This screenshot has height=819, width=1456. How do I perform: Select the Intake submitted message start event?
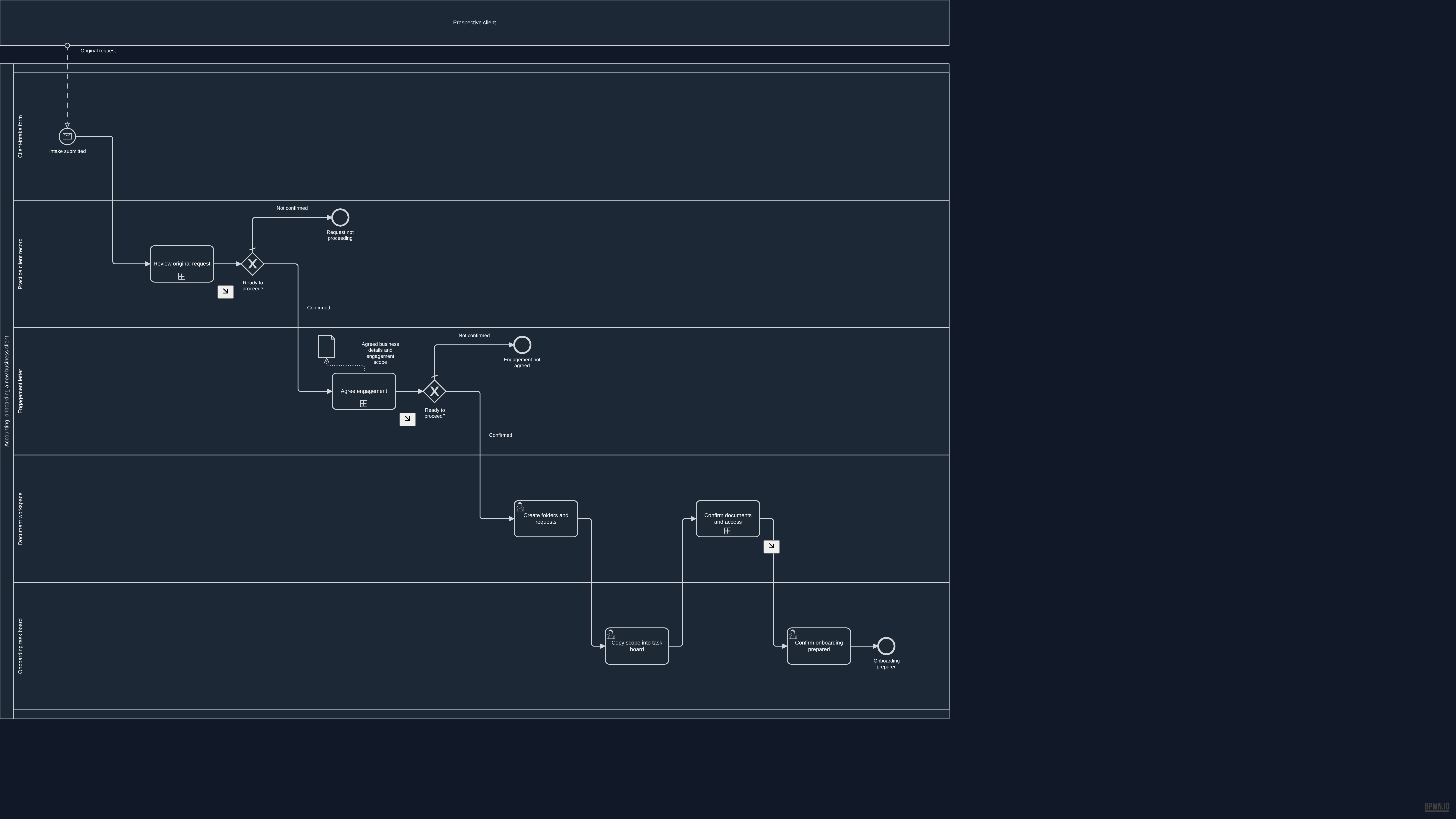pyautogui.click(x=67, y=136)
